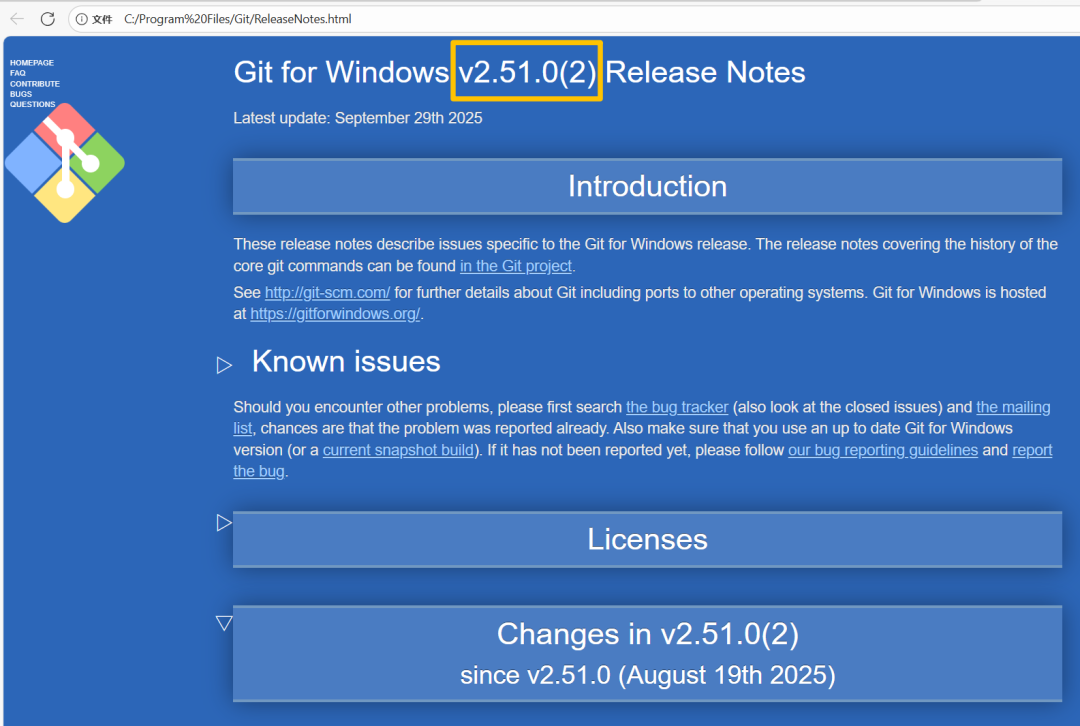Click the Git for Windows logo
This screenshot has height=726, width=1080.
click(65, 163)
